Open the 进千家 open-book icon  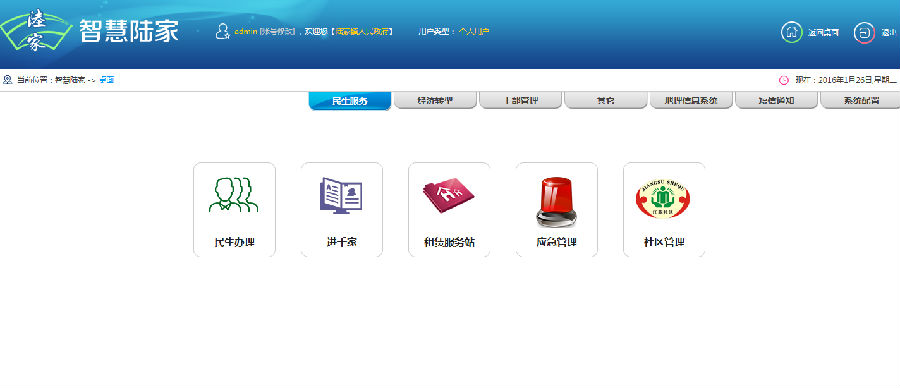tap(341, 195)
